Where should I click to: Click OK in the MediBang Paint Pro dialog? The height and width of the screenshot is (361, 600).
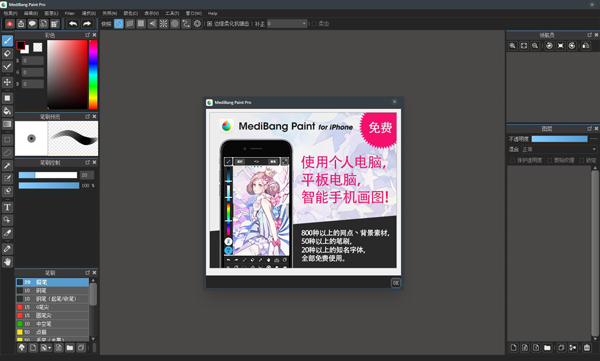[396, 283]
